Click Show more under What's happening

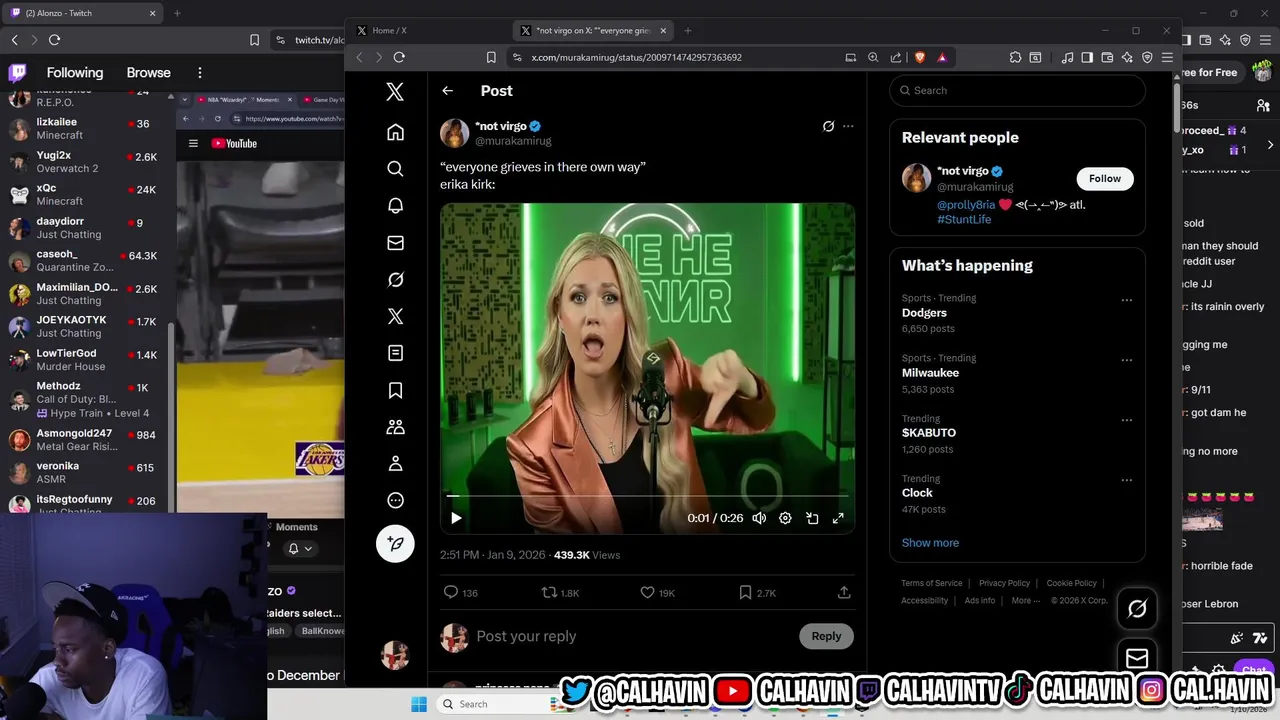coord(930,543)
